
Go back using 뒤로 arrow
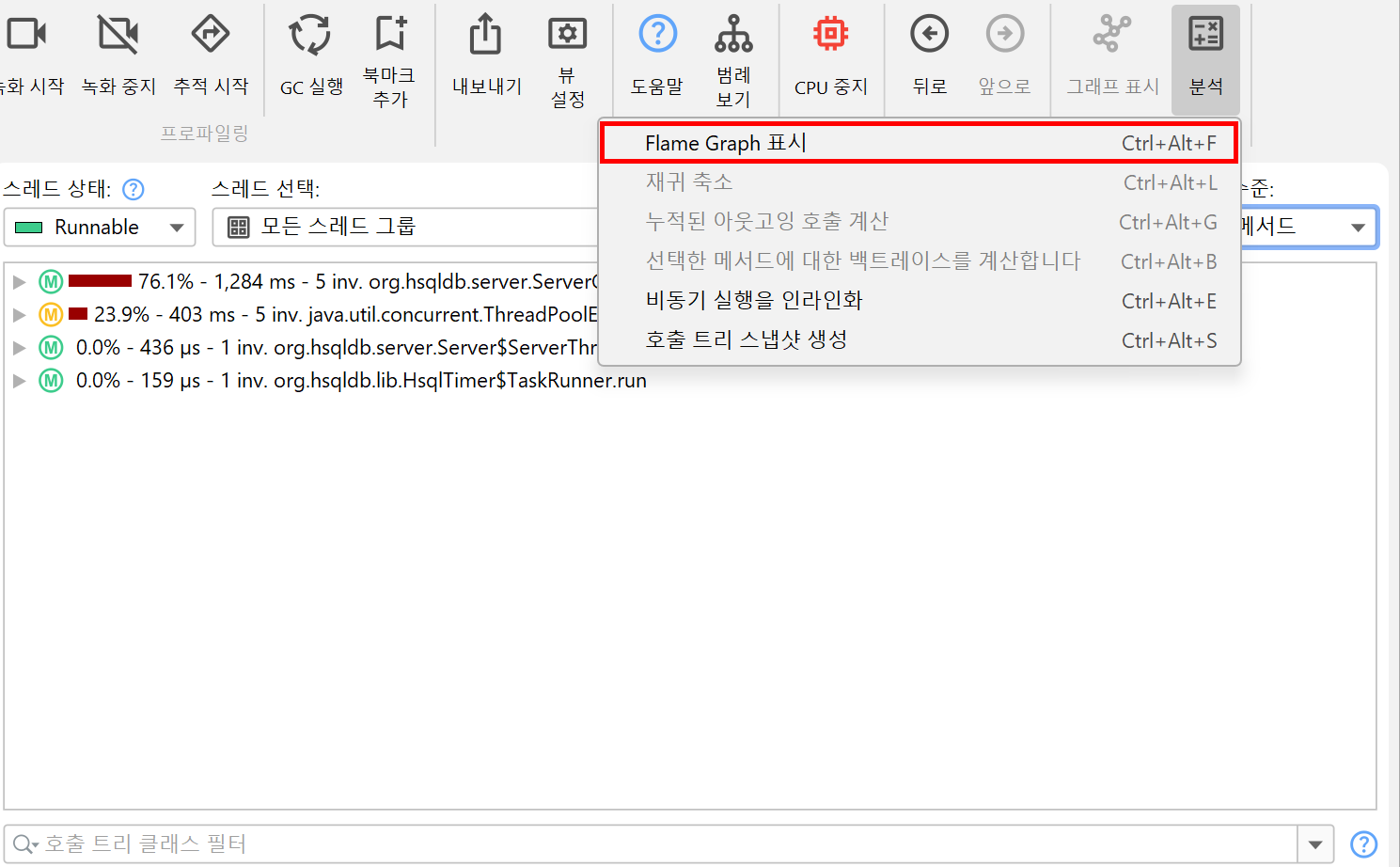click(929, 36)
